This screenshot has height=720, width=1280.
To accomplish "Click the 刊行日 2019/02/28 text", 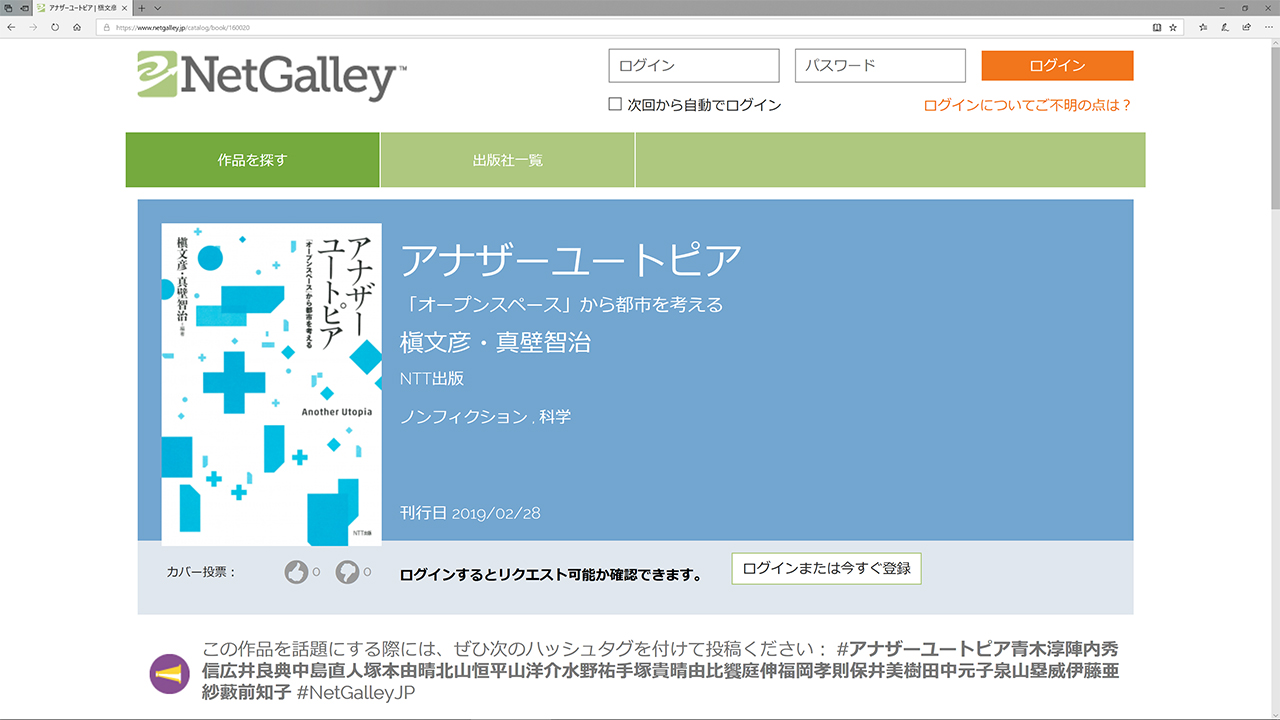I will click(x=470, y=513).
